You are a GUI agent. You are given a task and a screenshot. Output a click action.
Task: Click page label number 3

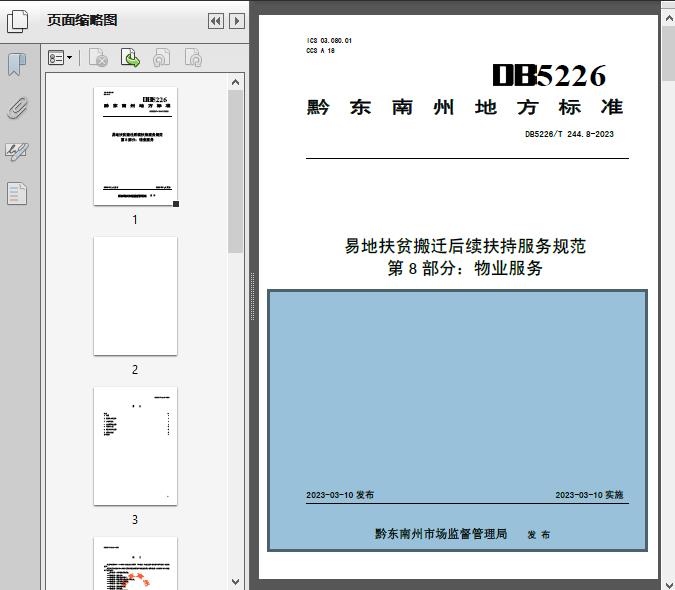tap(135, 520)
